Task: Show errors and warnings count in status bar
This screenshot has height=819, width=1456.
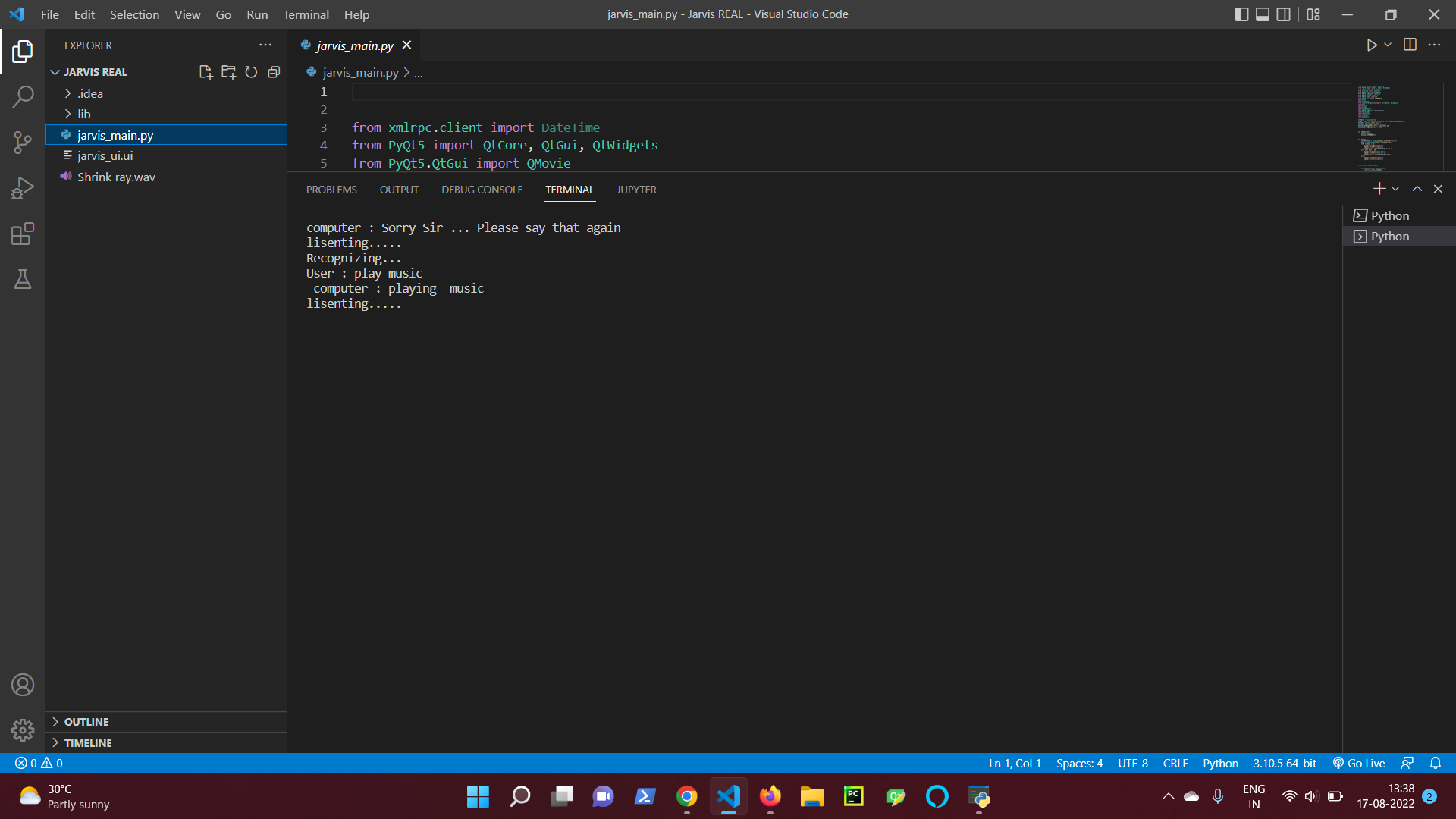Action: coord(39,763)
